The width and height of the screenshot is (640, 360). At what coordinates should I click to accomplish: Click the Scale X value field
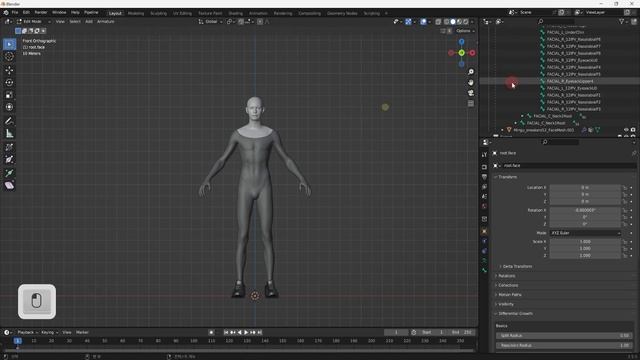(585, 242)
